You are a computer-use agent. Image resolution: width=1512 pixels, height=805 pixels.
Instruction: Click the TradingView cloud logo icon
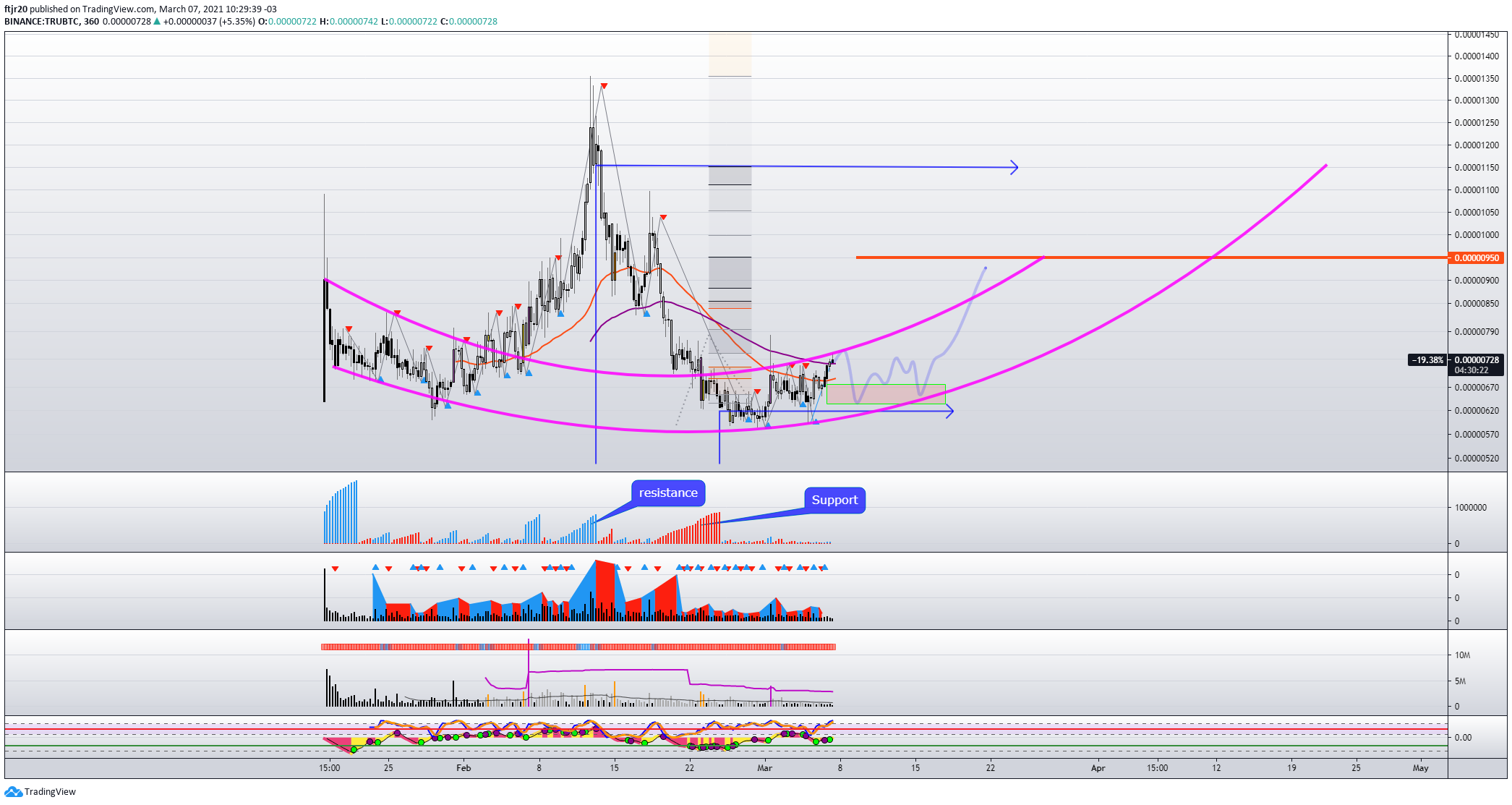13,791
